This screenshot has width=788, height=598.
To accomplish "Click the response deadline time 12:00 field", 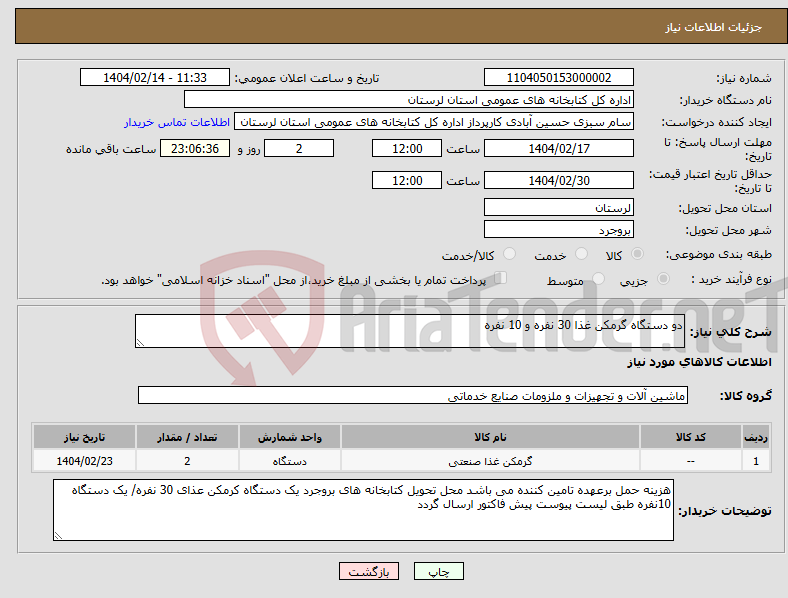I will (x=407, y=149).
